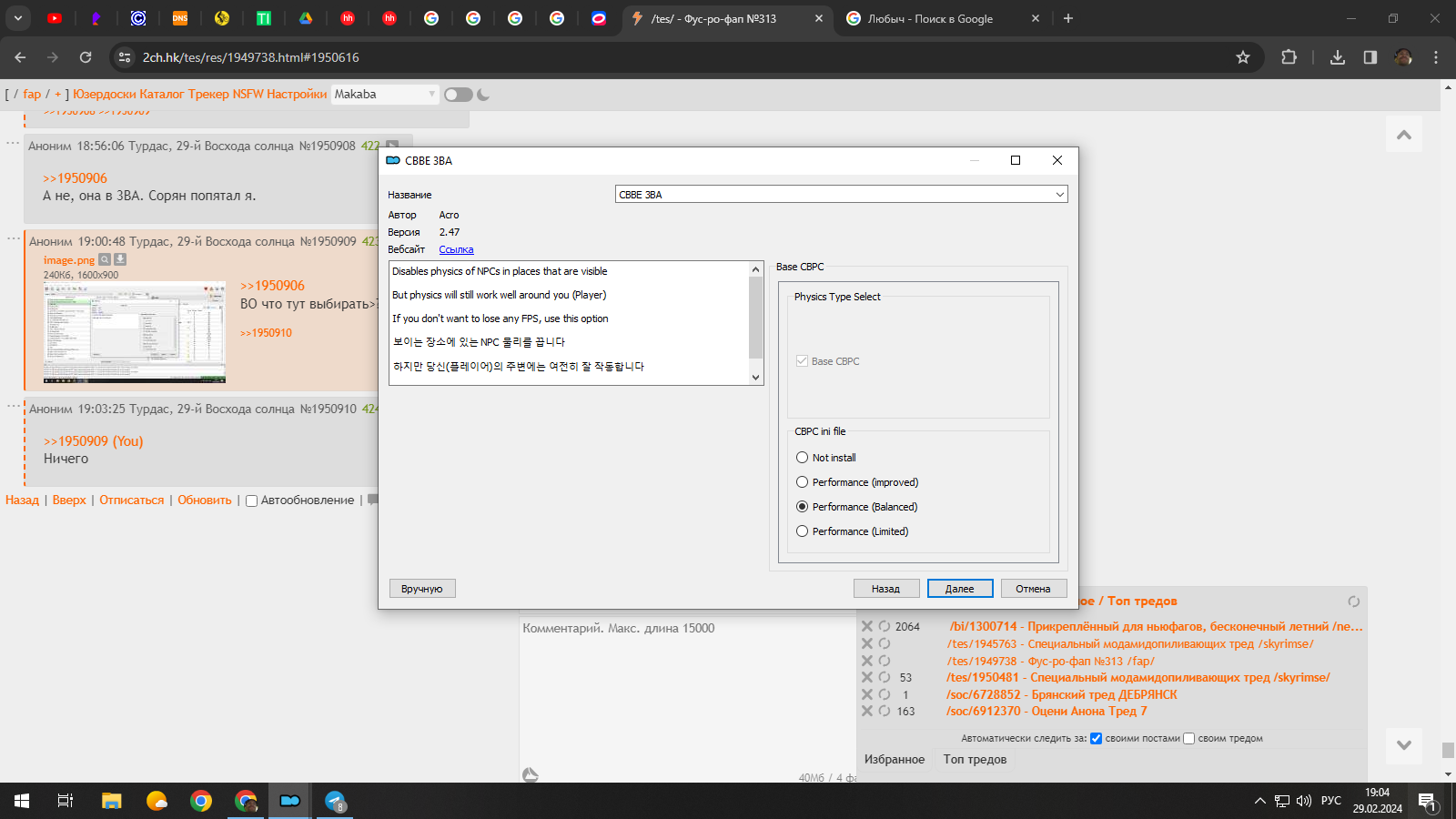This screenshot has width=1456, height=819.
Task: Open the File Explorer taskbar icon
Action: click(x=112, y=801)
